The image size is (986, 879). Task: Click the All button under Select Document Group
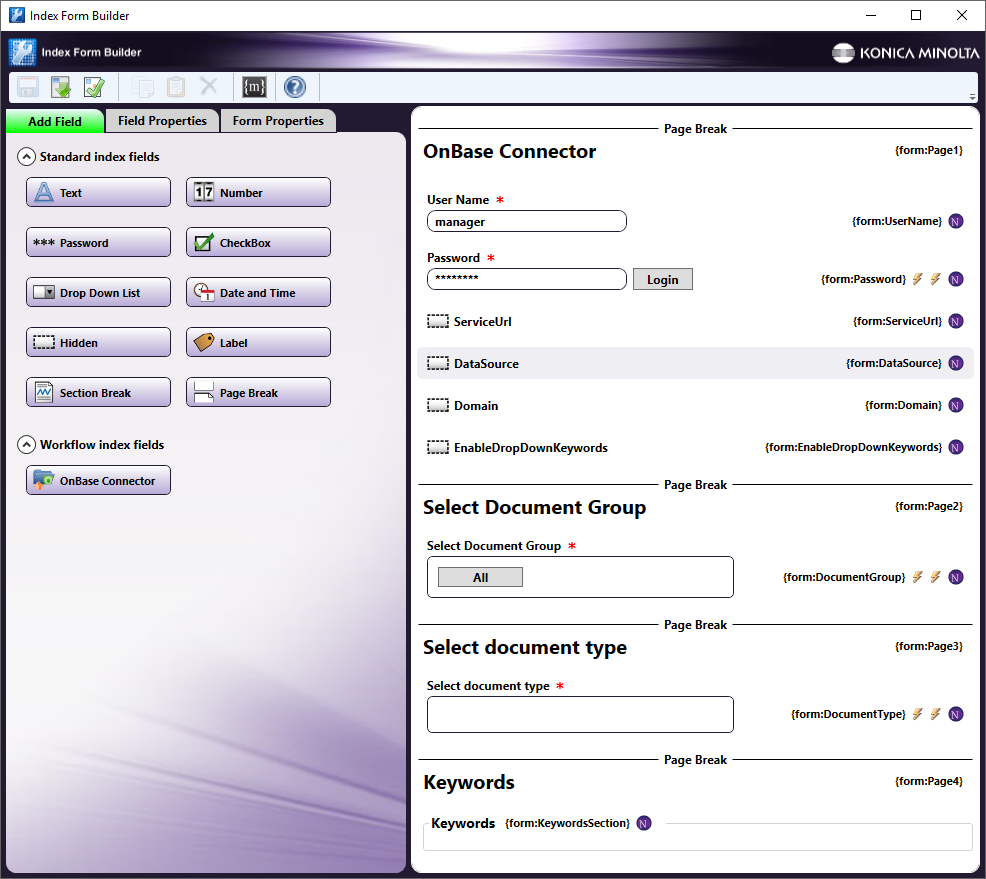point(479,576)
